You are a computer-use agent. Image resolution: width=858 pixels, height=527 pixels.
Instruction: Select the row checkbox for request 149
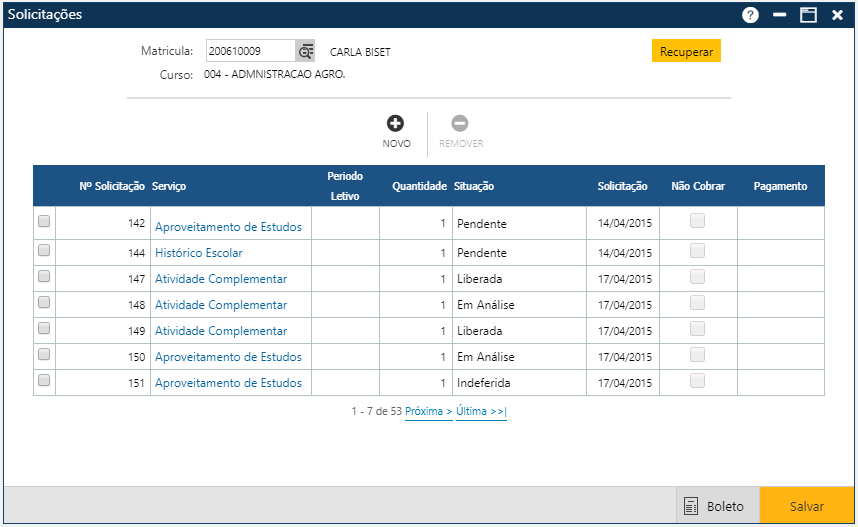pos(44,328)
